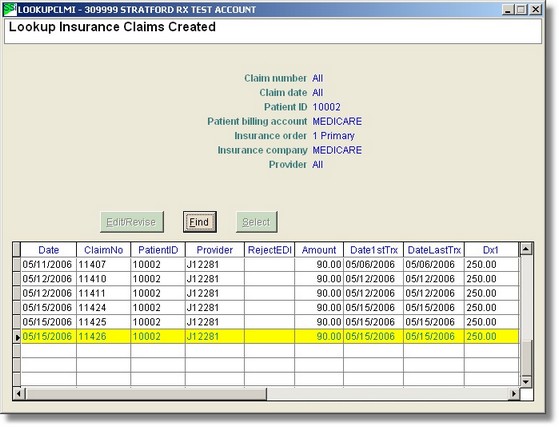Select claim number 11411 cell

pyautogui.click(x=103, y=293)
